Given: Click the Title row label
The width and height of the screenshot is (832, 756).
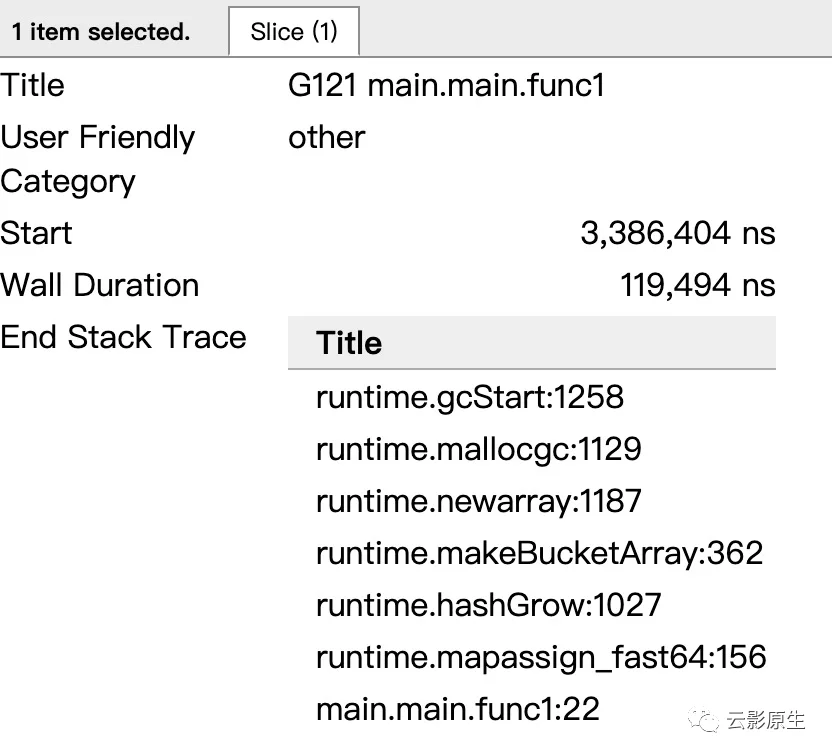Looking at the screenshot, I should coord(33,85).
